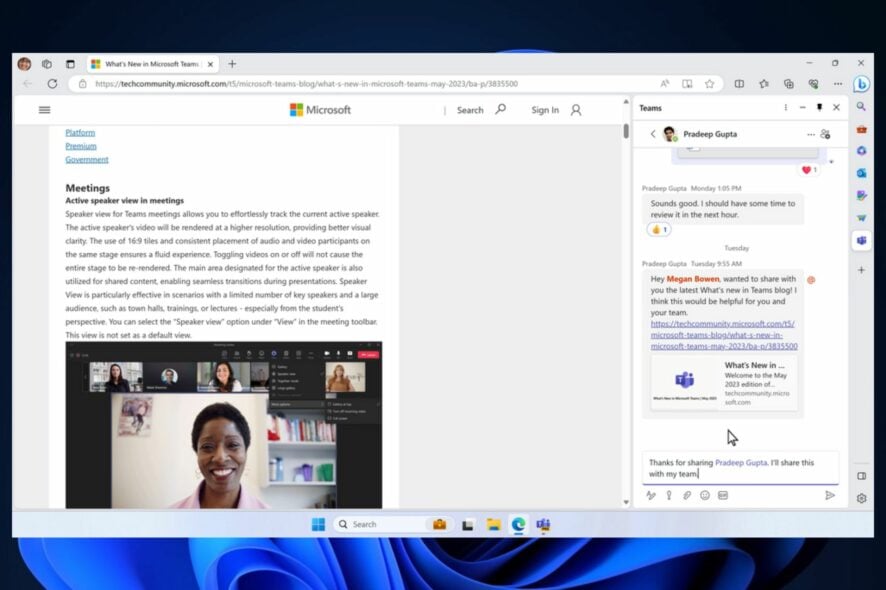This screenshot has height=590, width=886.
Task: Open Edge sidebar search icon
Action: pyautogui.click(x=861, y=104)
